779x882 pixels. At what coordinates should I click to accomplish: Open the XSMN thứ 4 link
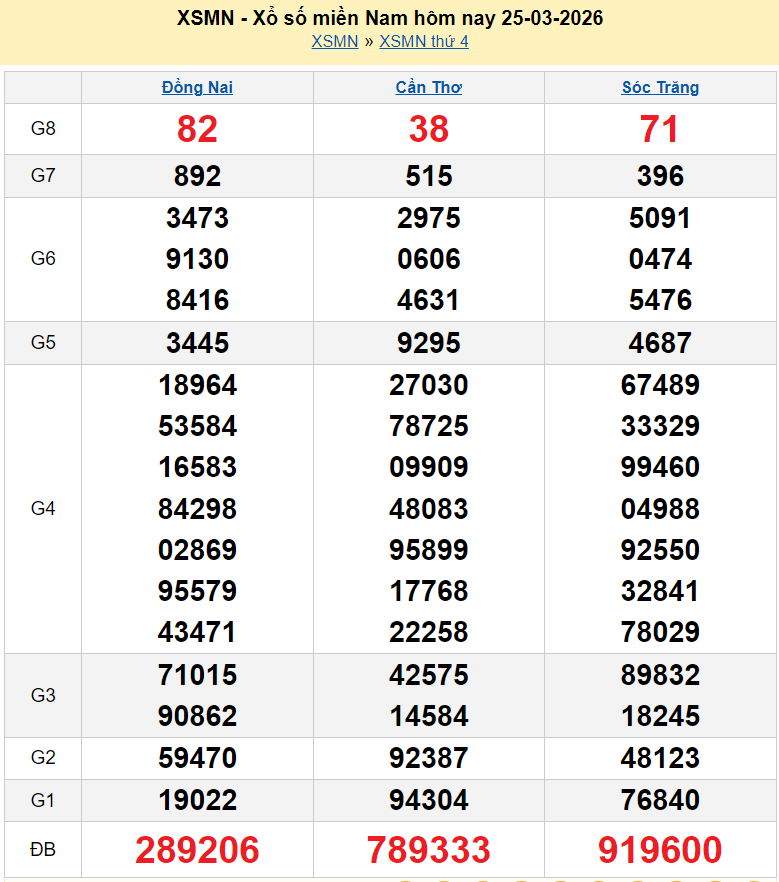click(423, 41)
